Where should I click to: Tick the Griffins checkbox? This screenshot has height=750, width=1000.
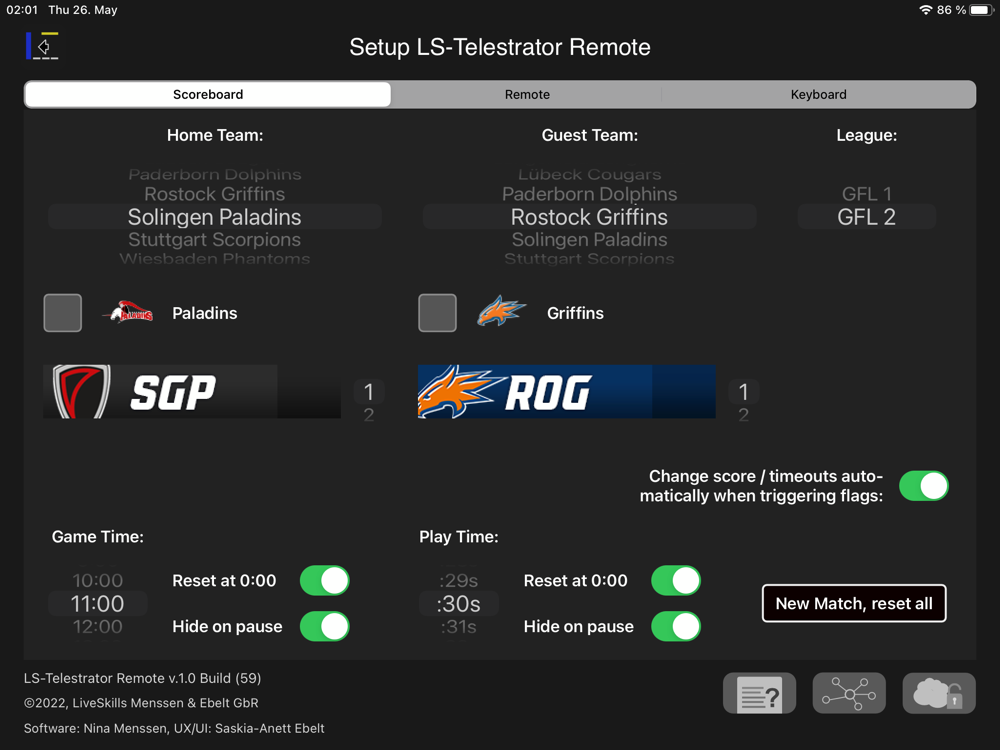coord(437,313)
